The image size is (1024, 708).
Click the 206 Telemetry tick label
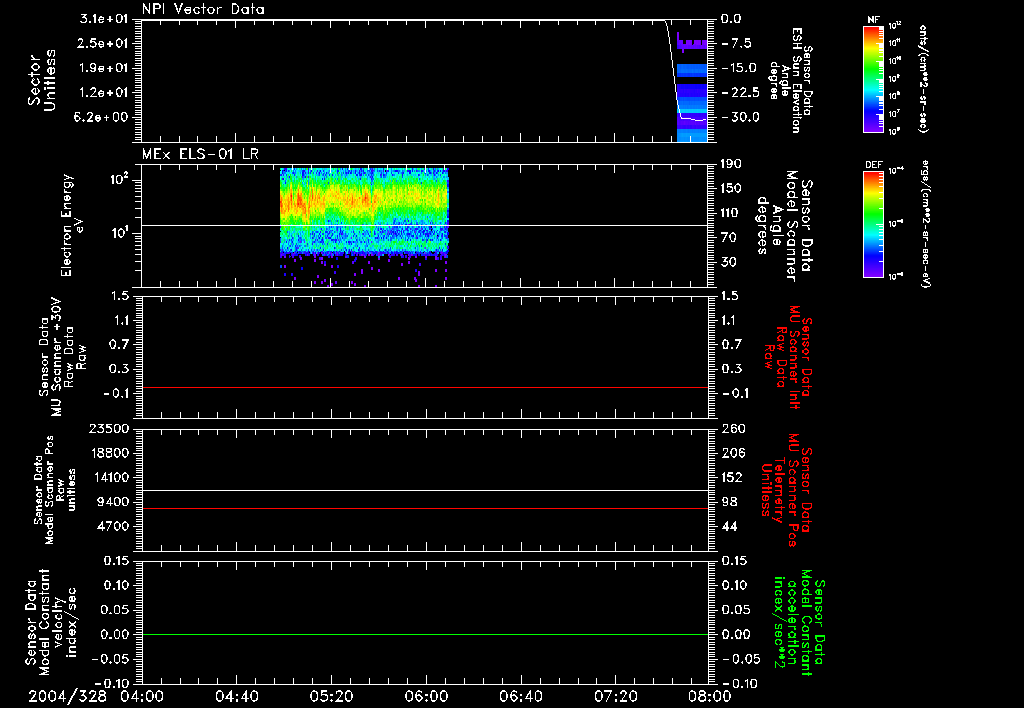point(732,453)
